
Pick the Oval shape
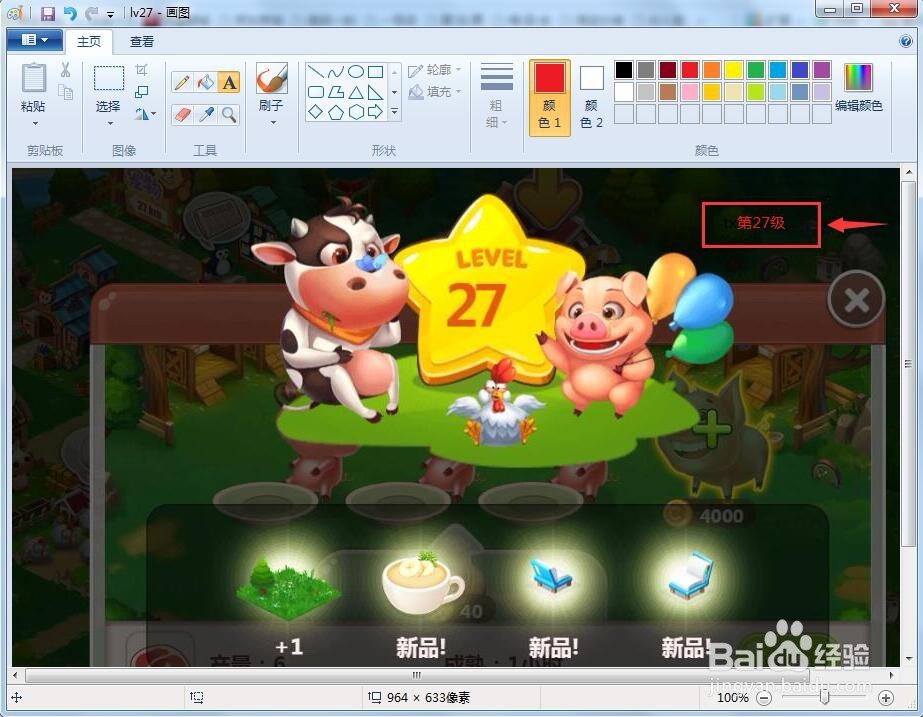(356, 72)
